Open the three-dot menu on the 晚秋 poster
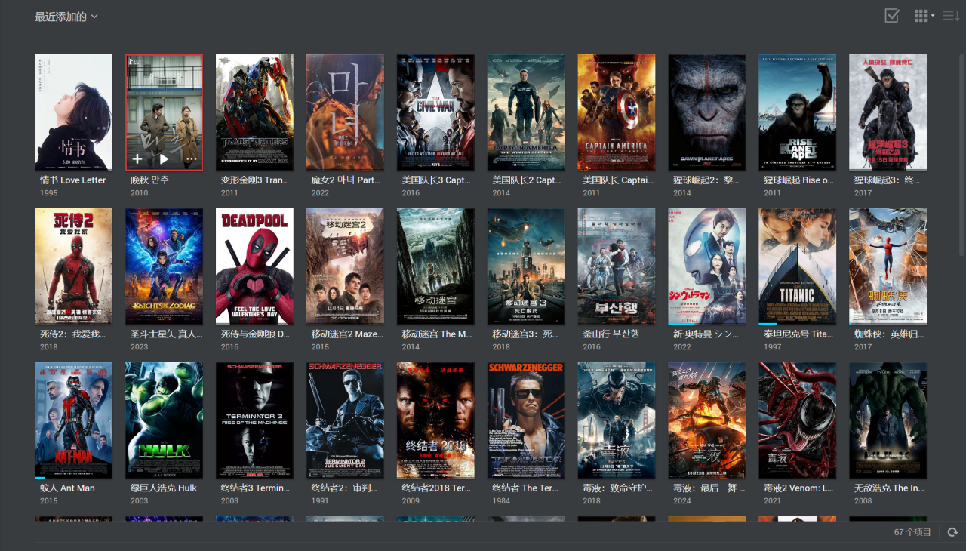The image size is (967, 551). click(x=190, y=160)
